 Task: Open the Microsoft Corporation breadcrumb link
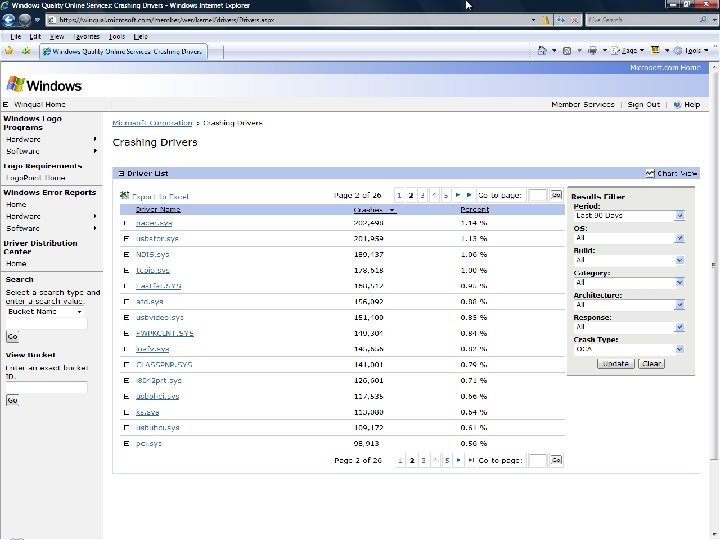pyautogui.click(x=152, y=123)
